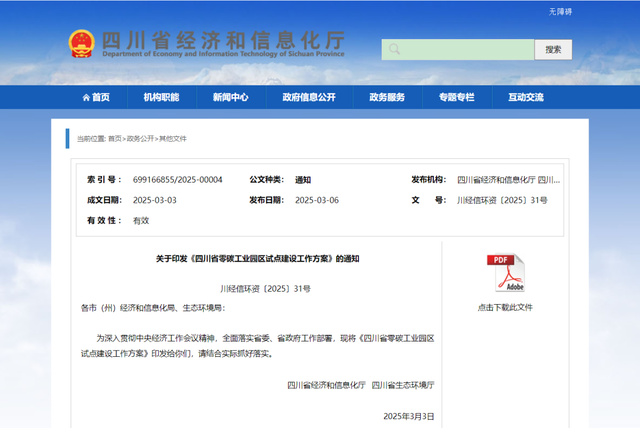
Task: Click the national emblem logo in header
Action: 82,45
